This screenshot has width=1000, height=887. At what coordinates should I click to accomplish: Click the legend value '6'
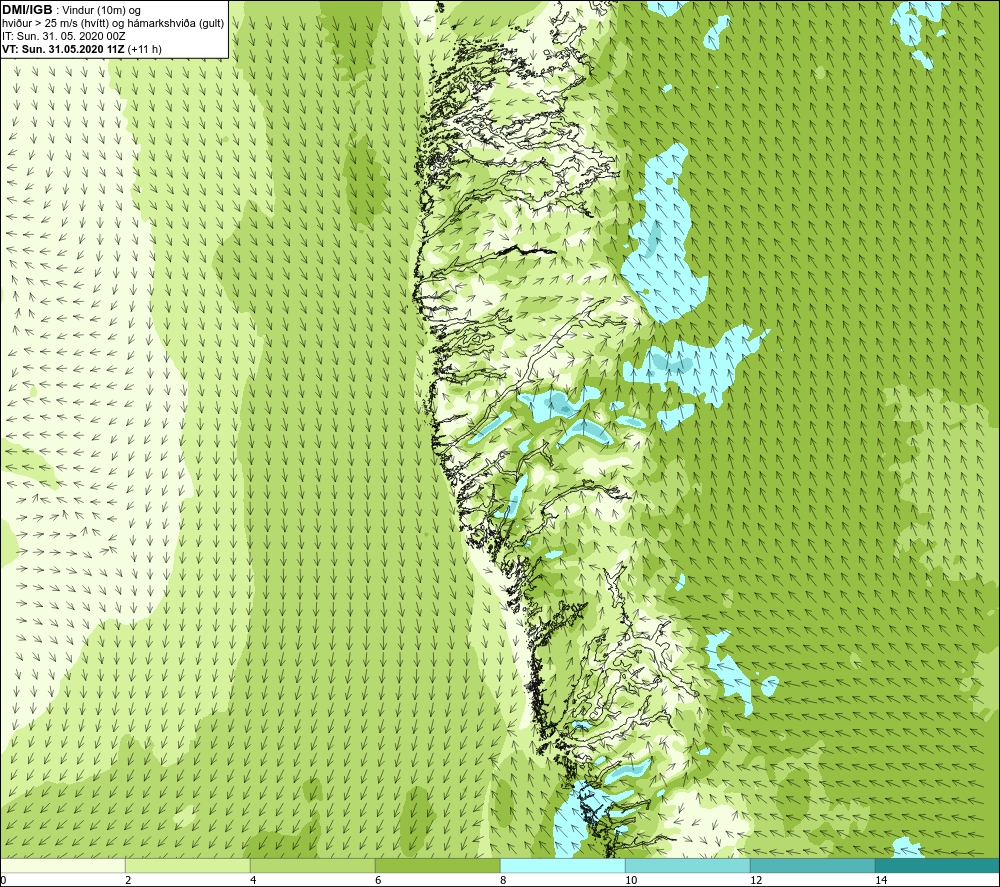coord(378,880)
